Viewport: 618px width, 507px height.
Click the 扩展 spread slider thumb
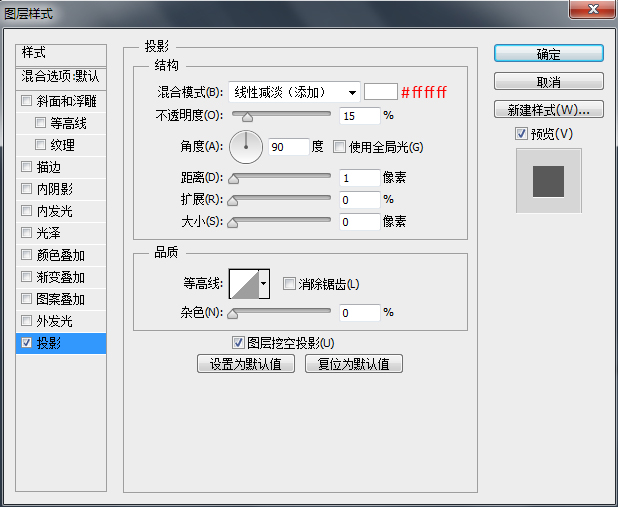click(x=233, y=201)
